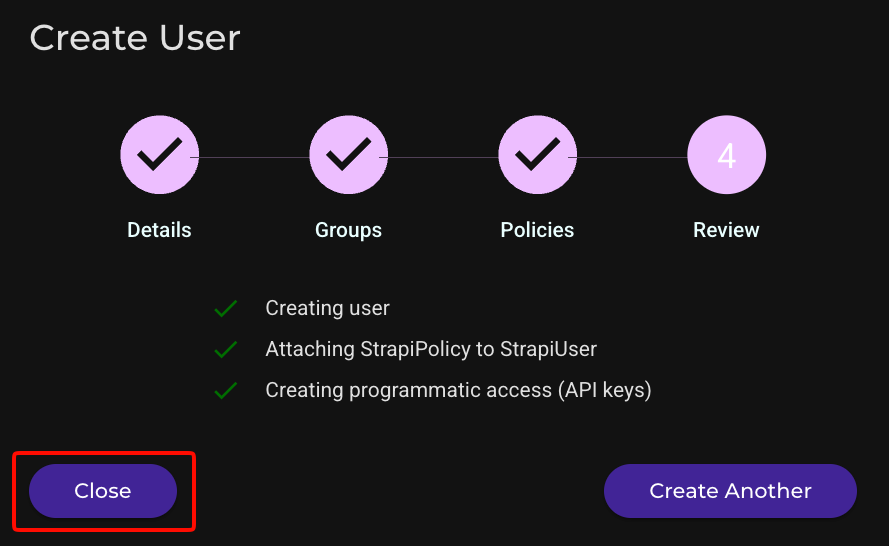Open the Policies step checkmark circle
This screenshot has height=546, width=889.
[x=537, y=155]
